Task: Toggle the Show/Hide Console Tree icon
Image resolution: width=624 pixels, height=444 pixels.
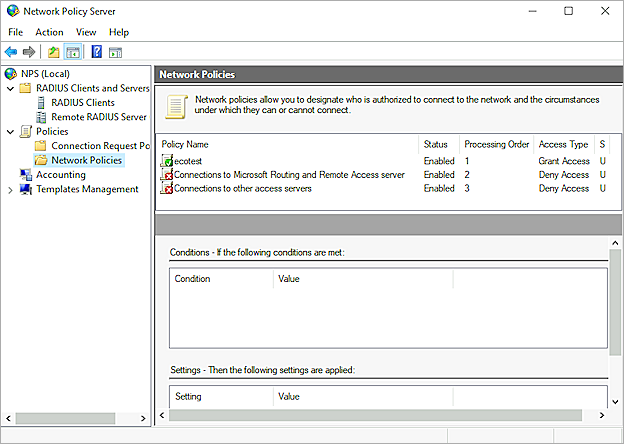Action: [x=73, y=52]
